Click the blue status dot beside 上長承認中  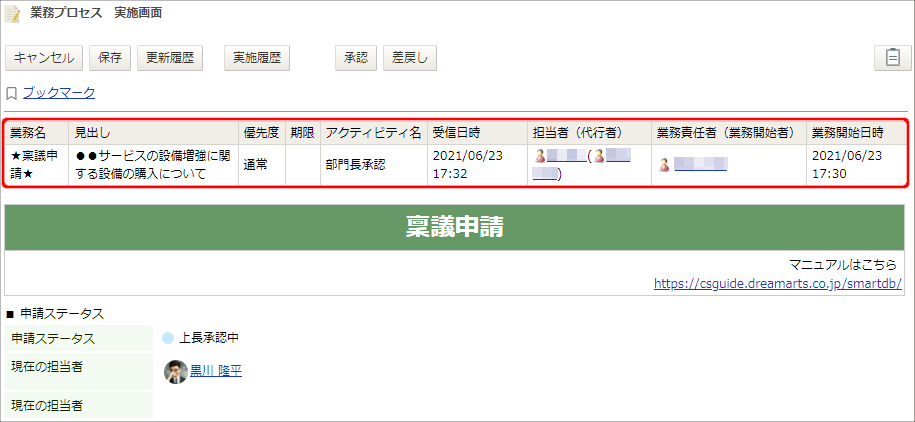pos(168,338)
